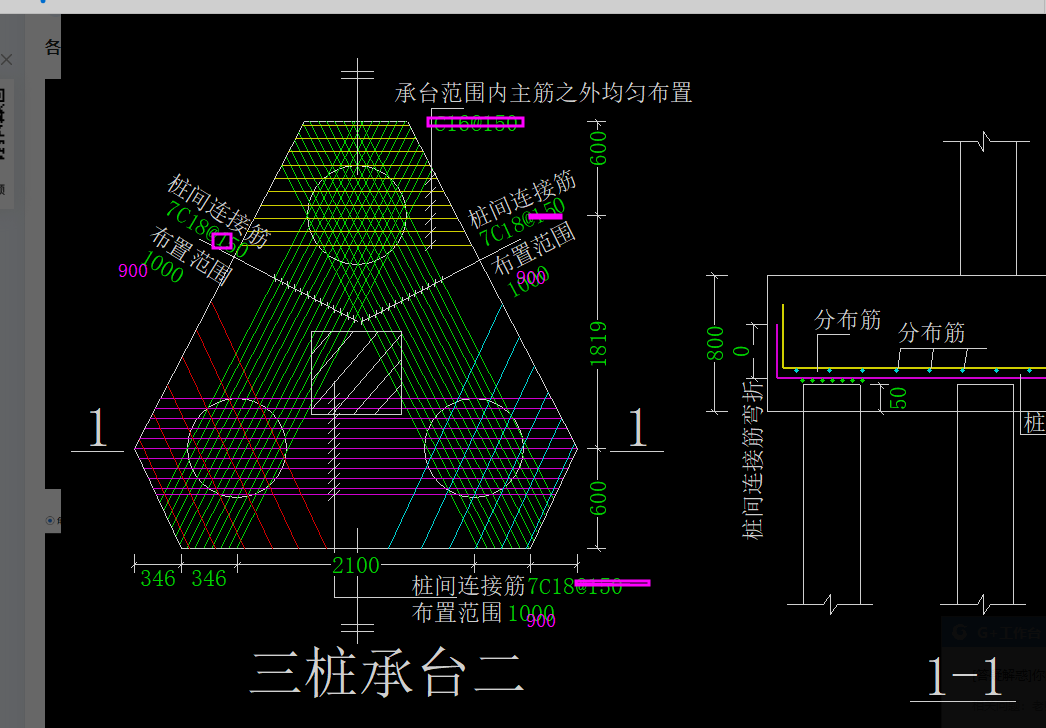Viewport: 1046px width, 728px height.
Task: Click the 1-1 section title
Action: pyautogui.click(x=965, y=677)
